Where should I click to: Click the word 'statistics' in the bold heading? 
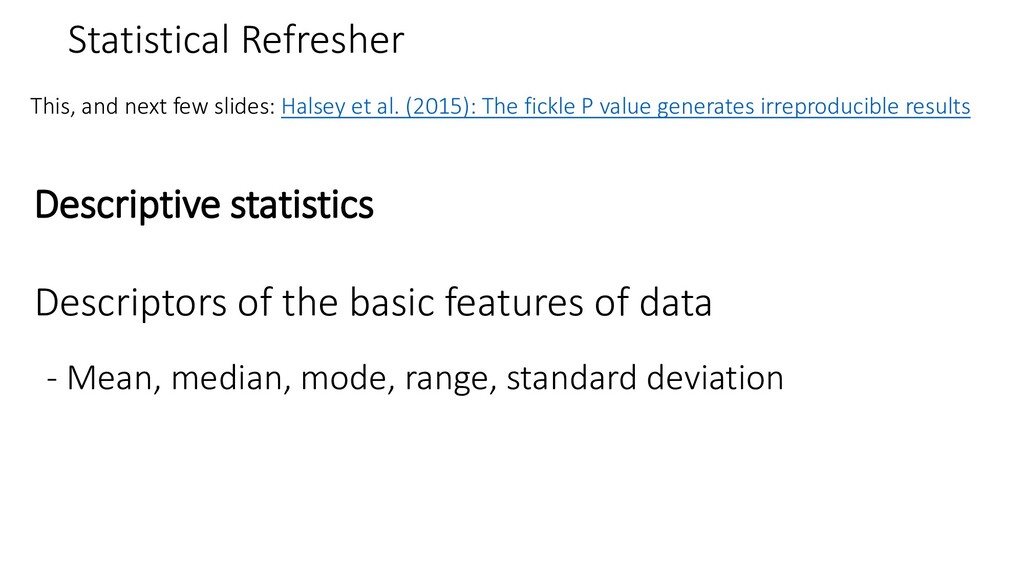pos(302,204)
